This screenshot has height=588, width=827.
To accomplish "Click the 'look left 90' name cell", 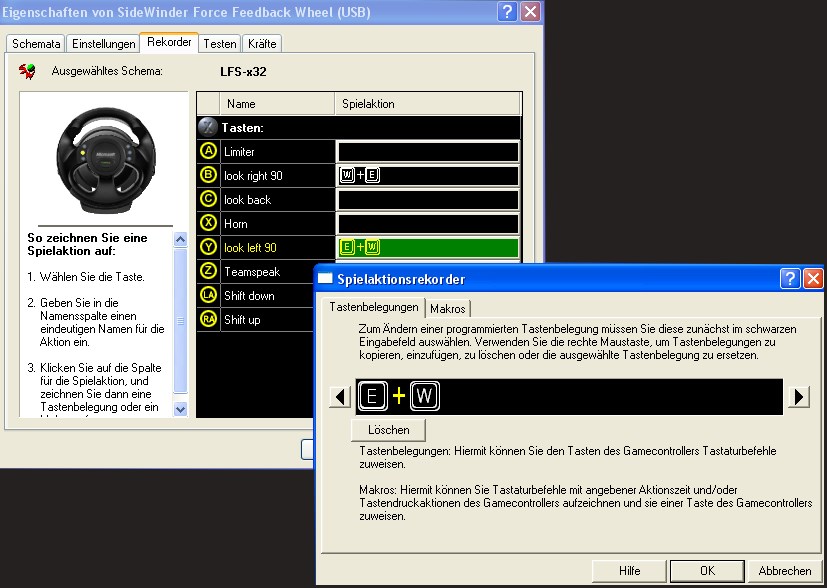I will (278, 247).
